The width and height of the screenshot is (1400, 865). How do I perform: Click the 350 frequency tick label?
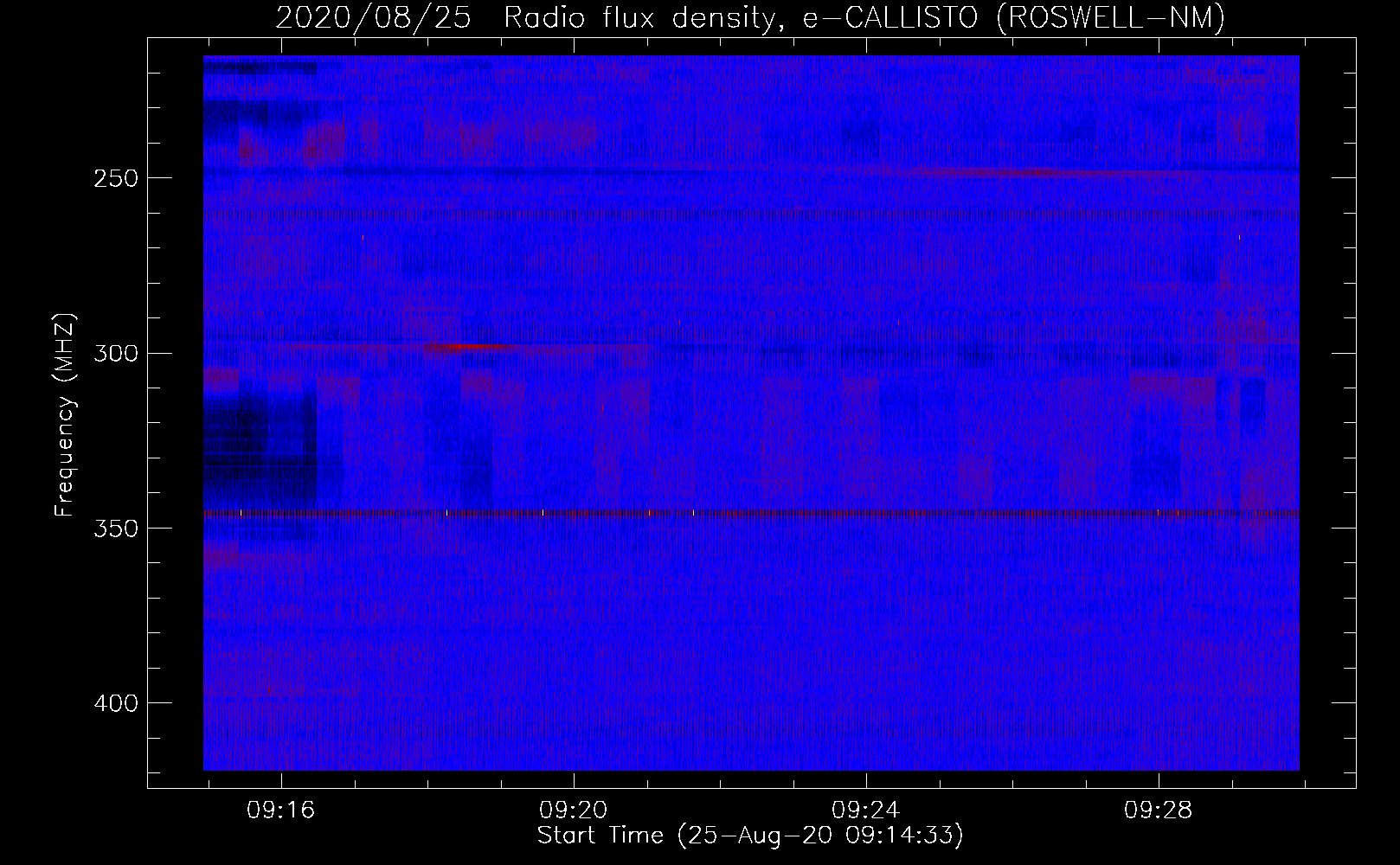pyautogui.click(x=116, y=529)
